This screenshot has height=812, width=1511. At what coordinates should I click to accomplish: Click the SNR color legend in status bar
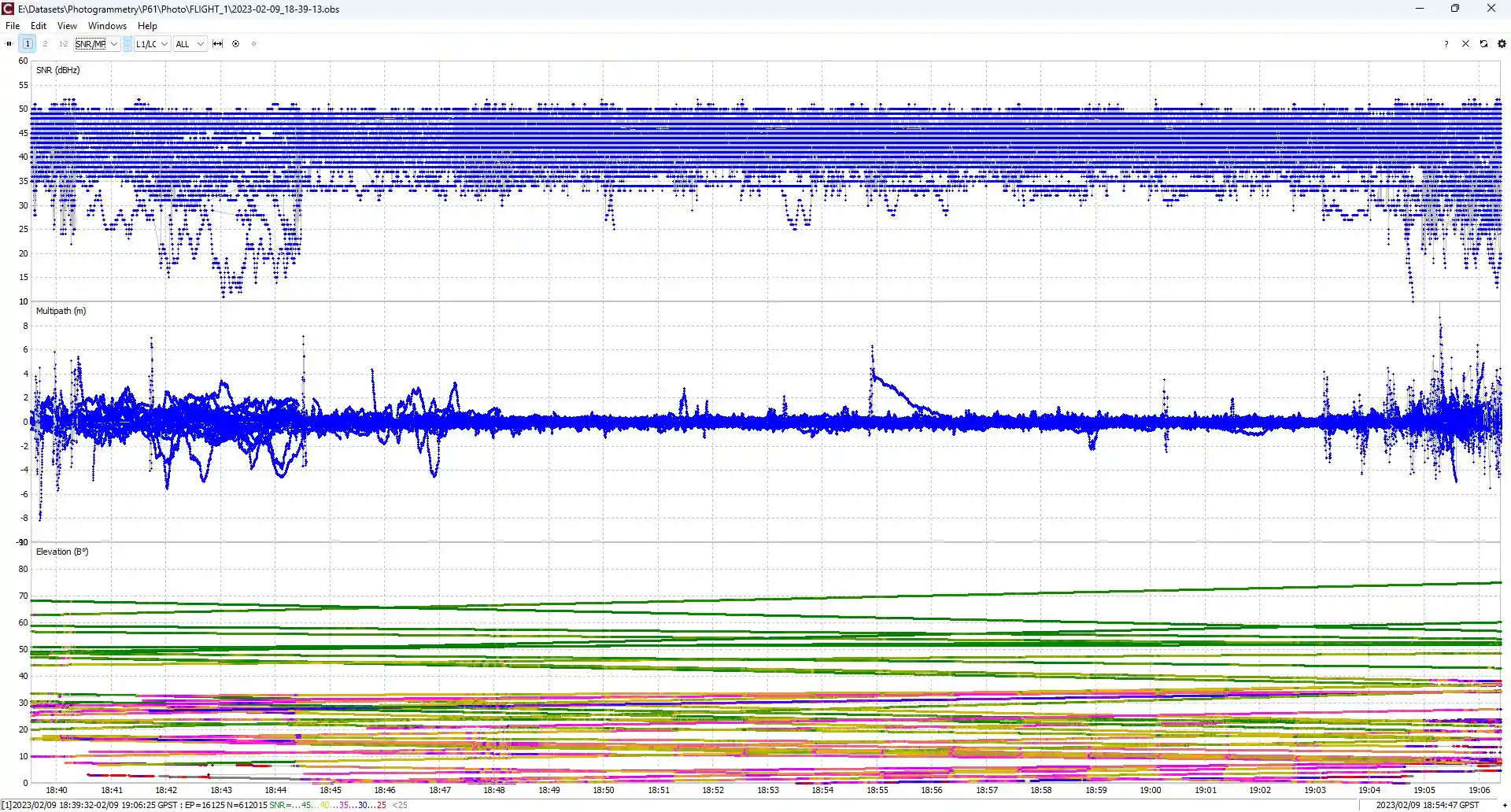[x=338, y=805]
